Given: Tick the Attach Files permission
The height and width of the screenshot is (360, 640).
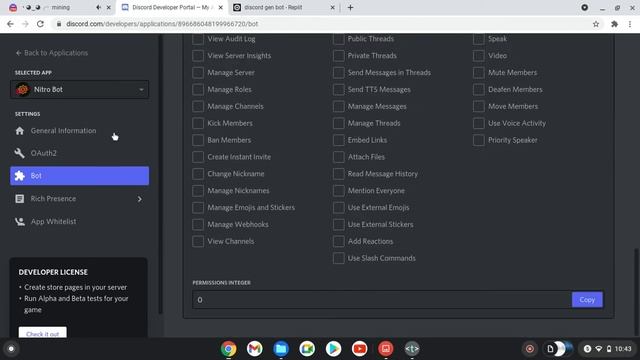Looking at the screenshot, I should point(338,157).
